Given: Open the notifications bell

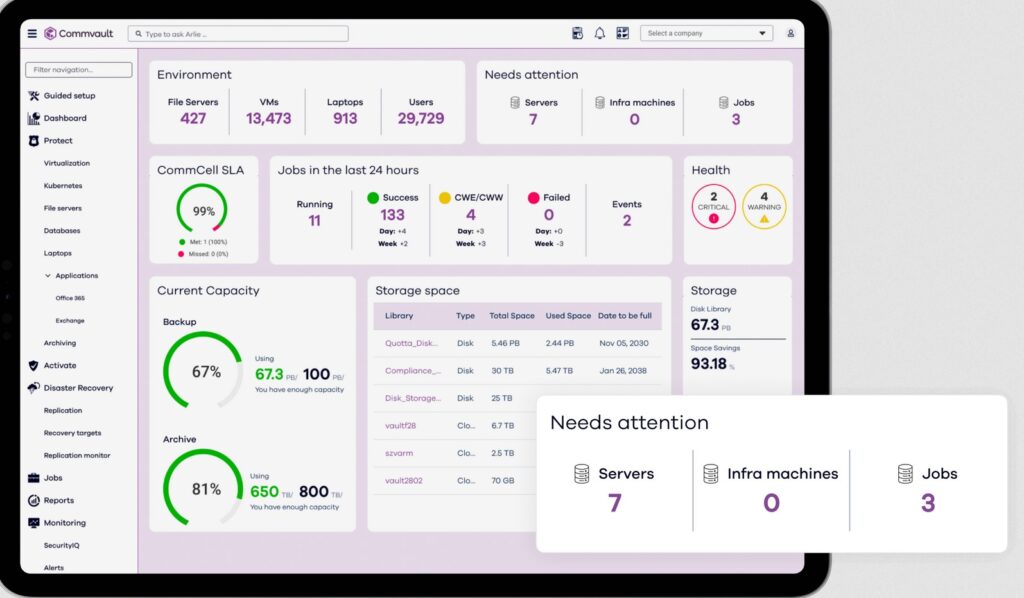Looking at the screenshot, I should pos(600,33).
